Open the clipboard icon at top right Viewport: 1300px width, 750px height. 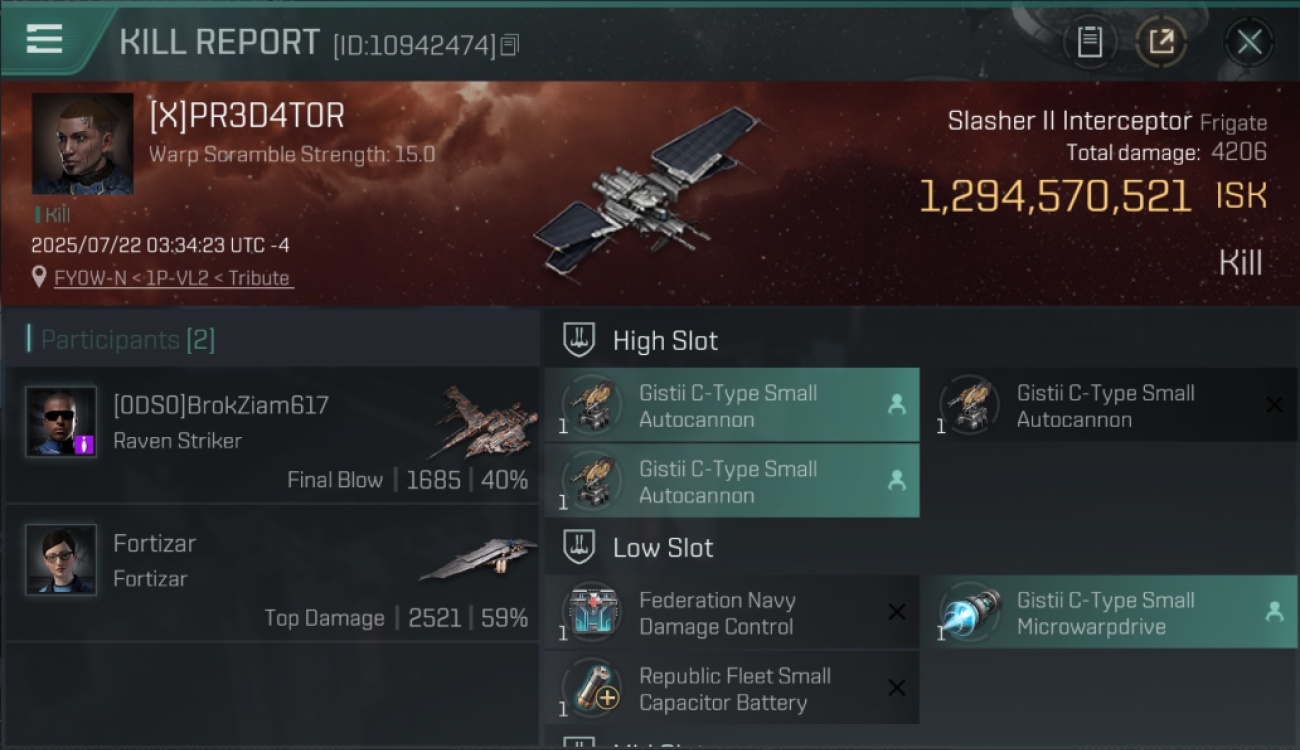[1090, 42]
